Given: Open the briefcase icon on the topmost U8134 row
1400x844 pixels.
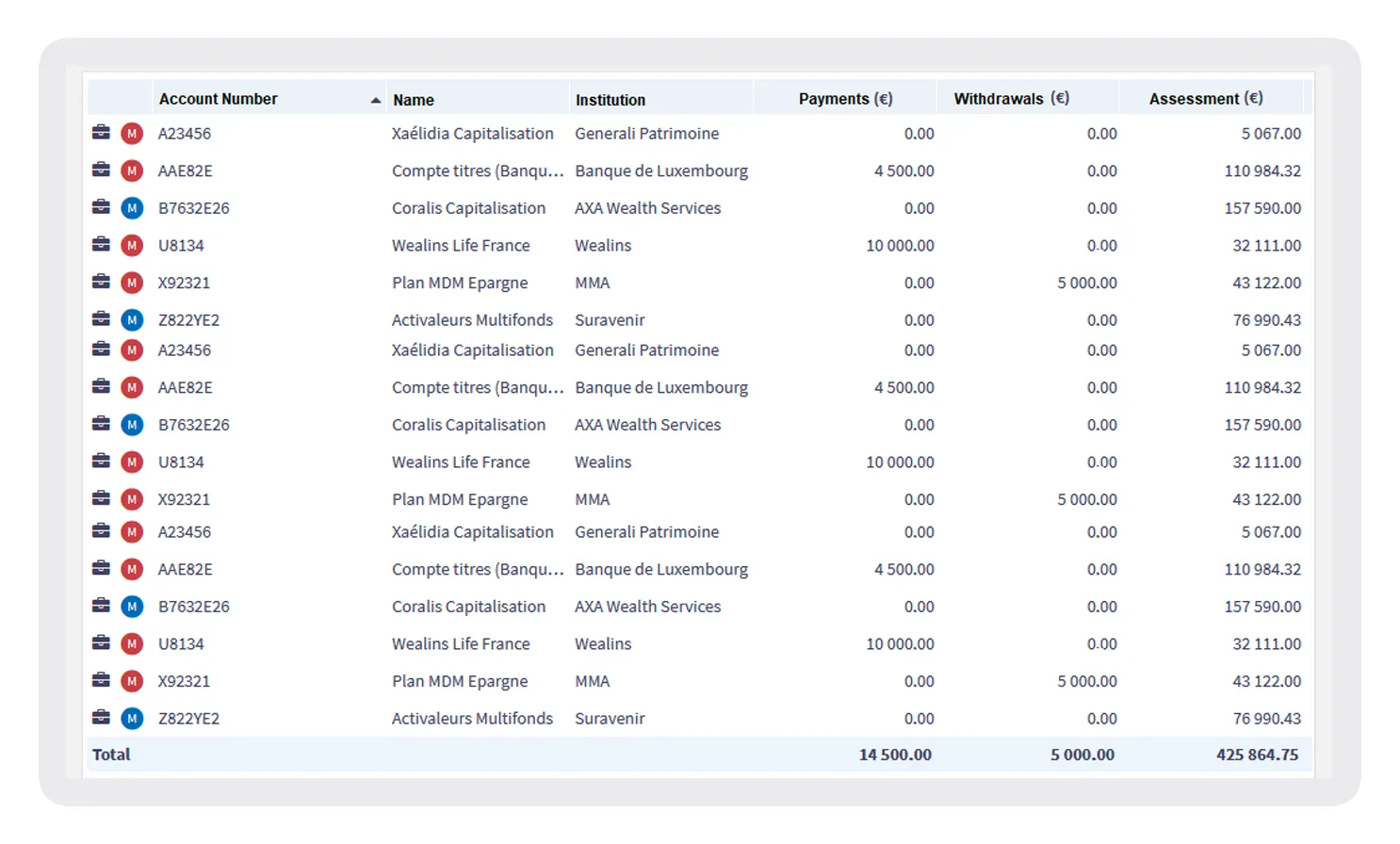Looking at the screenshot, I should (101, 244).
